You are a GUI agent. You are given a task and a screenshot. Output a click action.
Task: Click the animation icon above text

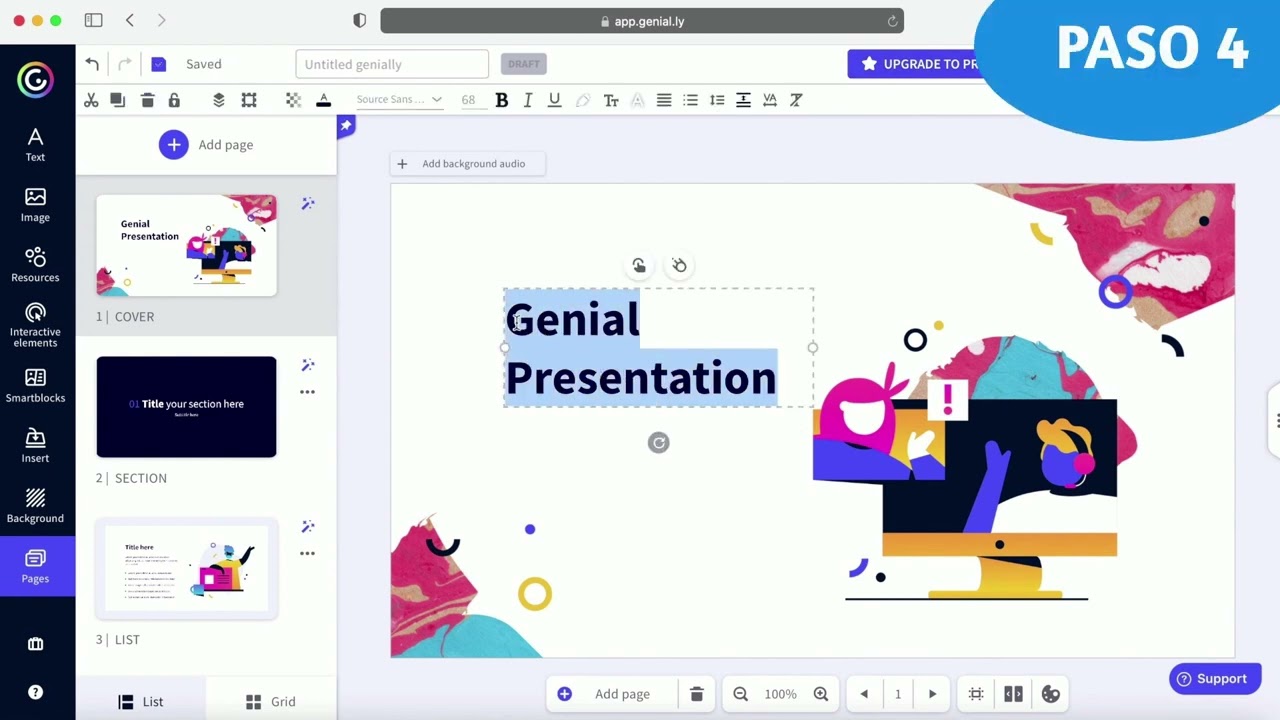pos(679,265)
